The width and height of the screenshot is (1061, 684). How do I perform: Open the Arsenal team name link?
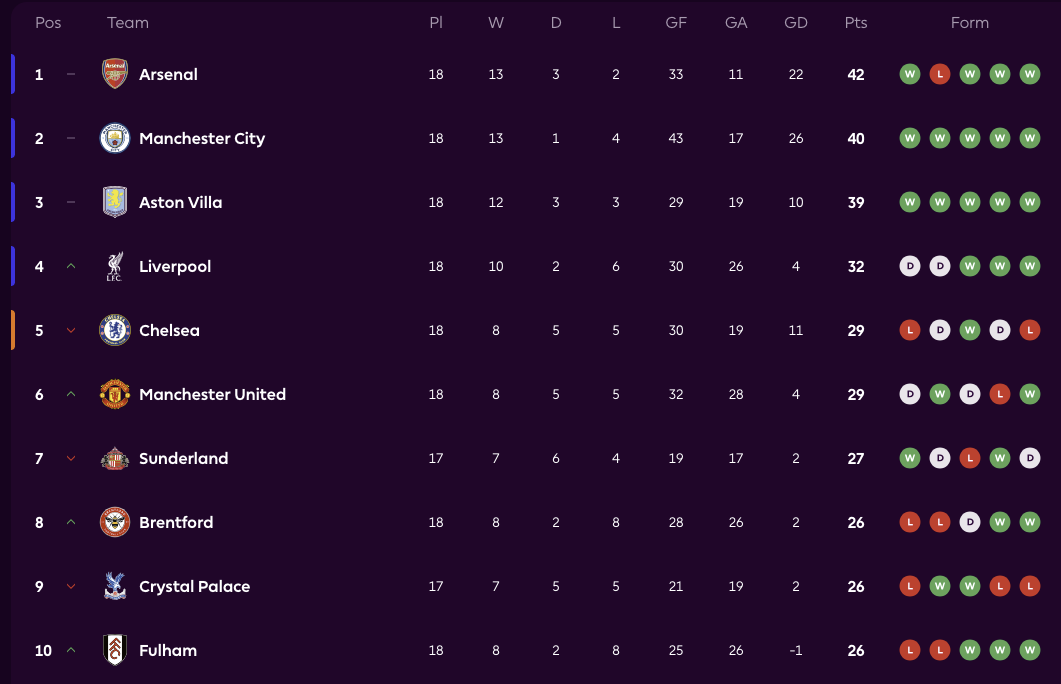(x=168, y=74)
